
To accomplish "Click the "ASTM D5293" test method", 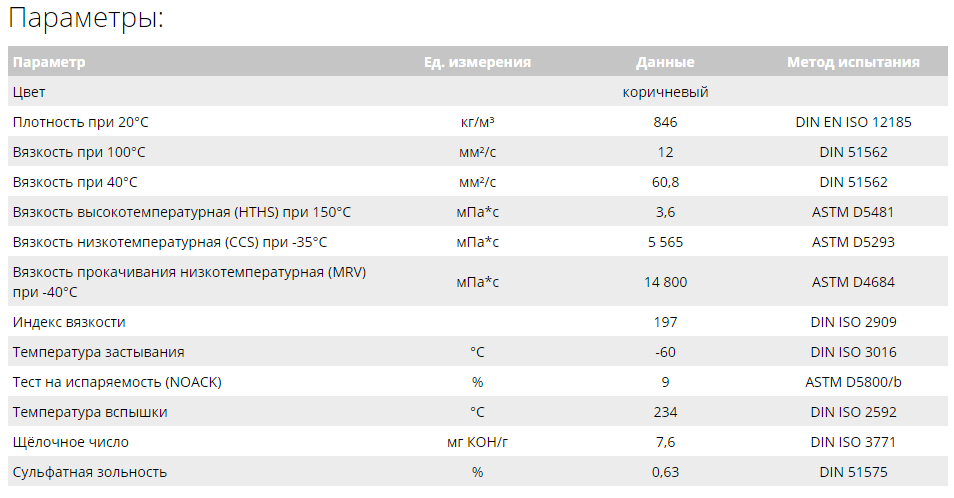I will coord(853,242).
